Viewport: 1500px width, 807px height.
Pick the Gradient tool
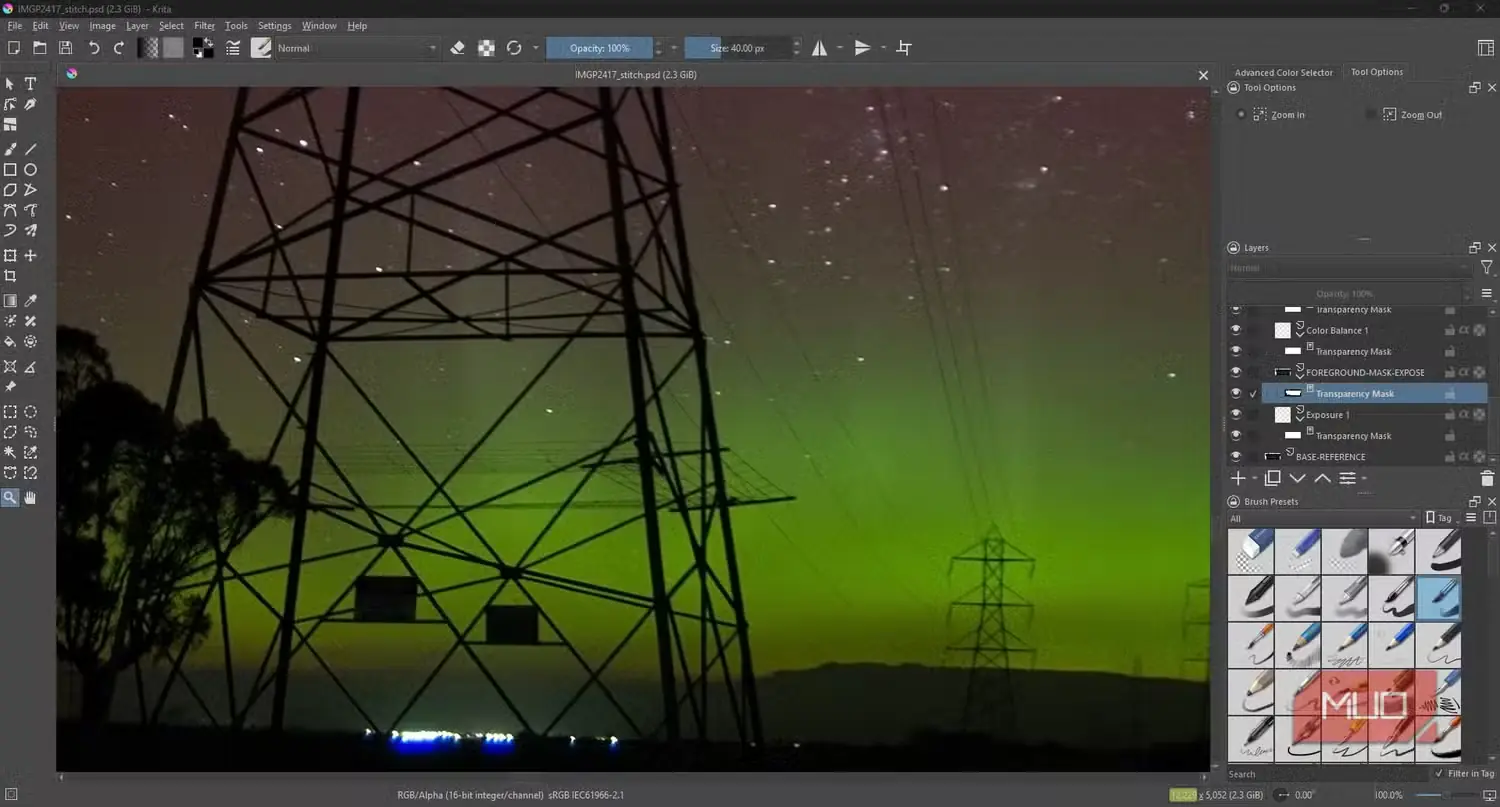point(10,300)
